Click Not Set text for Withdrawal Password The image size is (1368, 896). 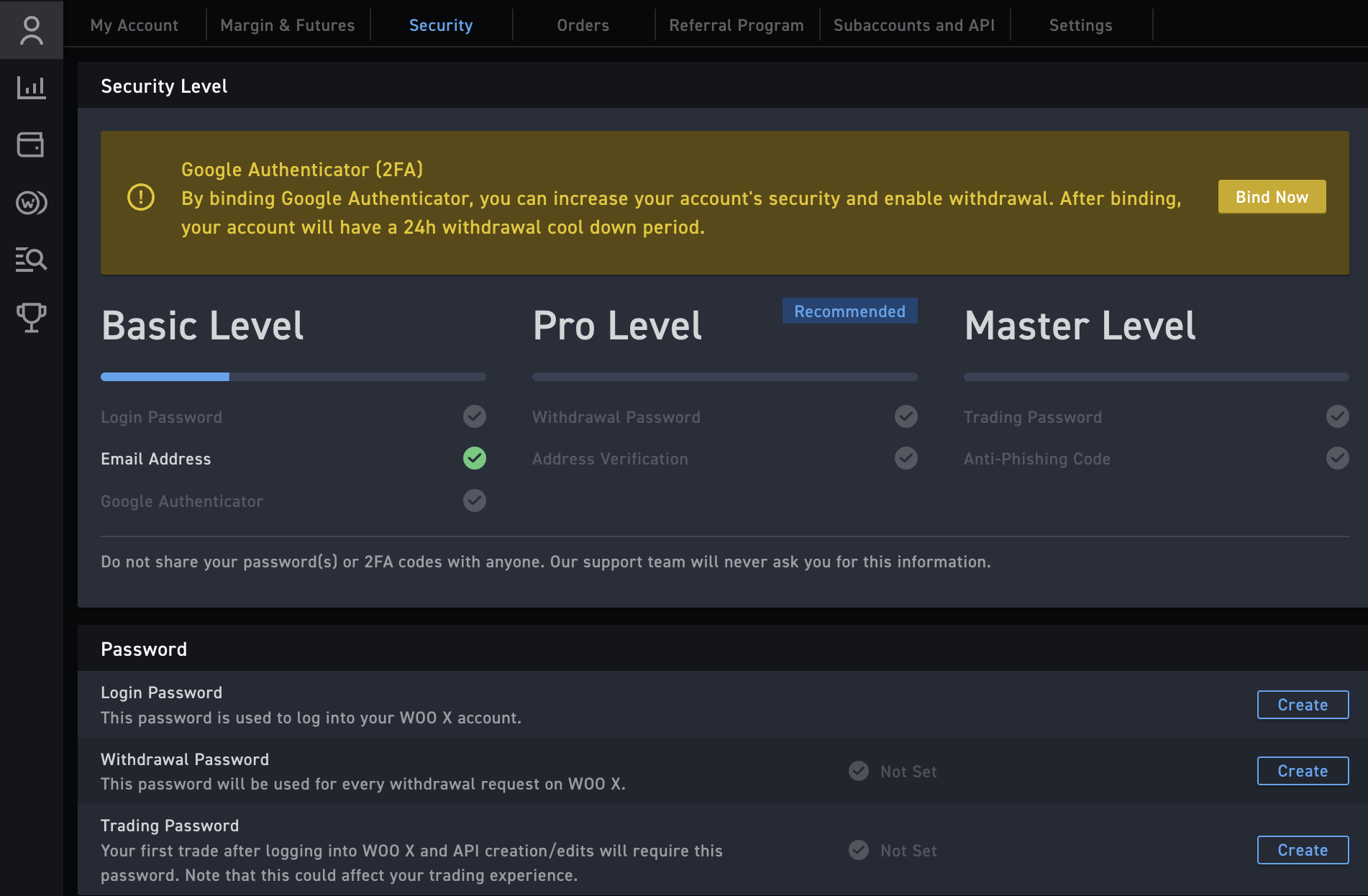pos(908,772)
